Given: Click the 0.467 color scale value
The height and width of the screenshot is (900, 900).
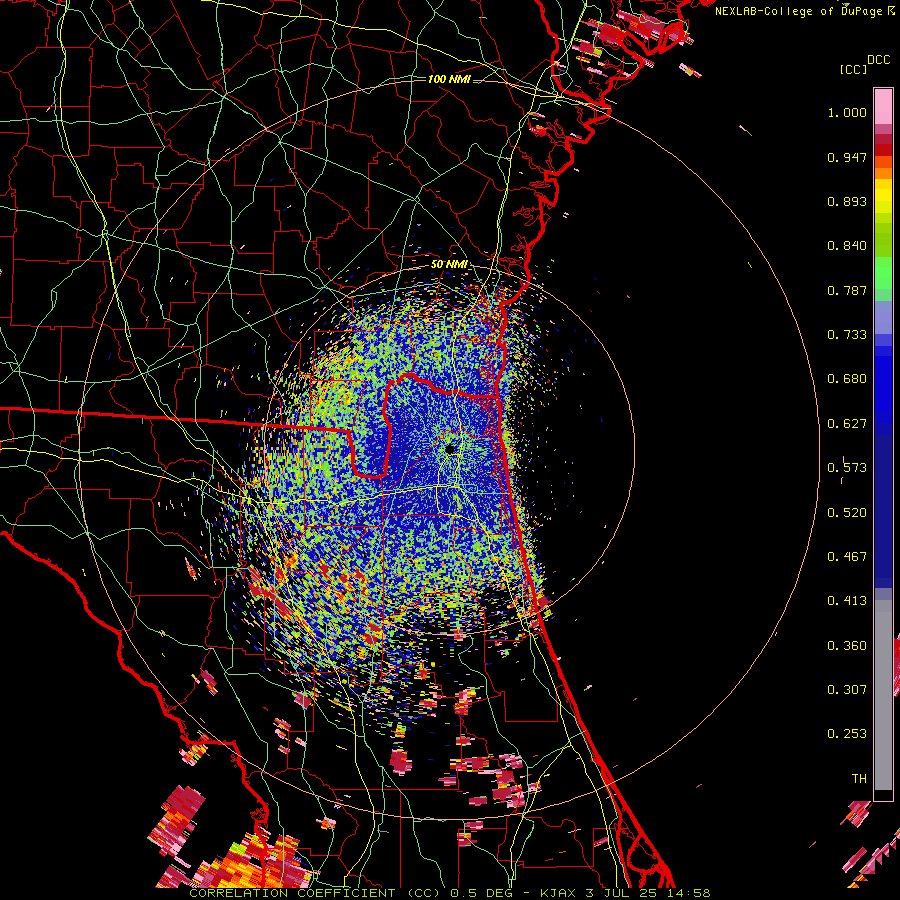Looking at the screenshot, I should (x=847, y=557).
